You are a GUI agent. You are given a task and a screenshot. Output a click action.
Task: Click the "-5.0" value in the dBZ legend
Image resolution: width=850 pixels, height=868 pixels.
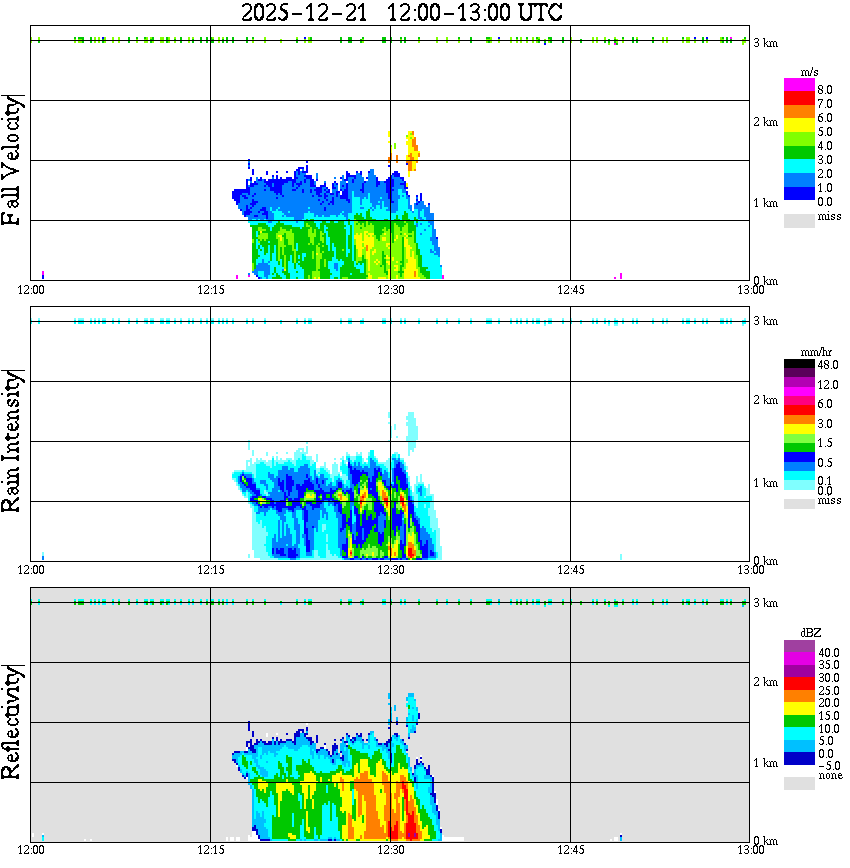pos(828,766)
